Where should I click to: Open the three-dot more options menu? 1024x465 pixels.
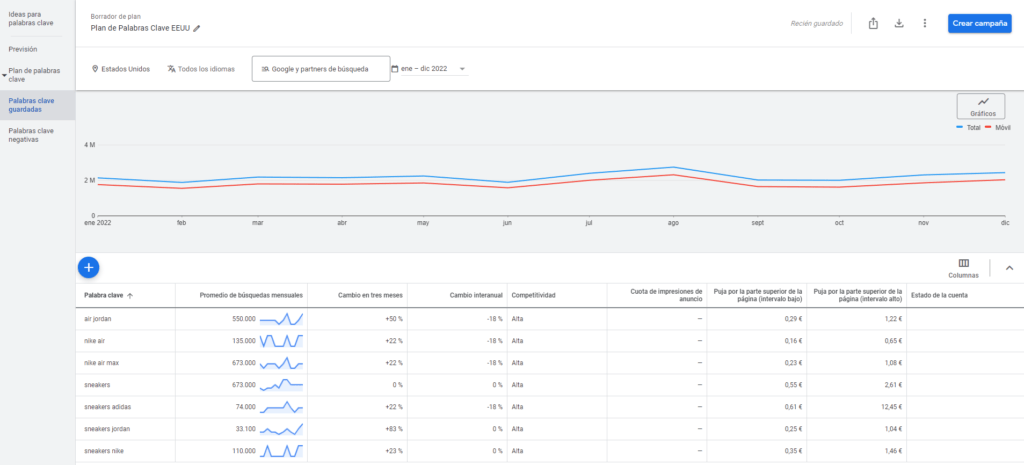click(924, 24)
